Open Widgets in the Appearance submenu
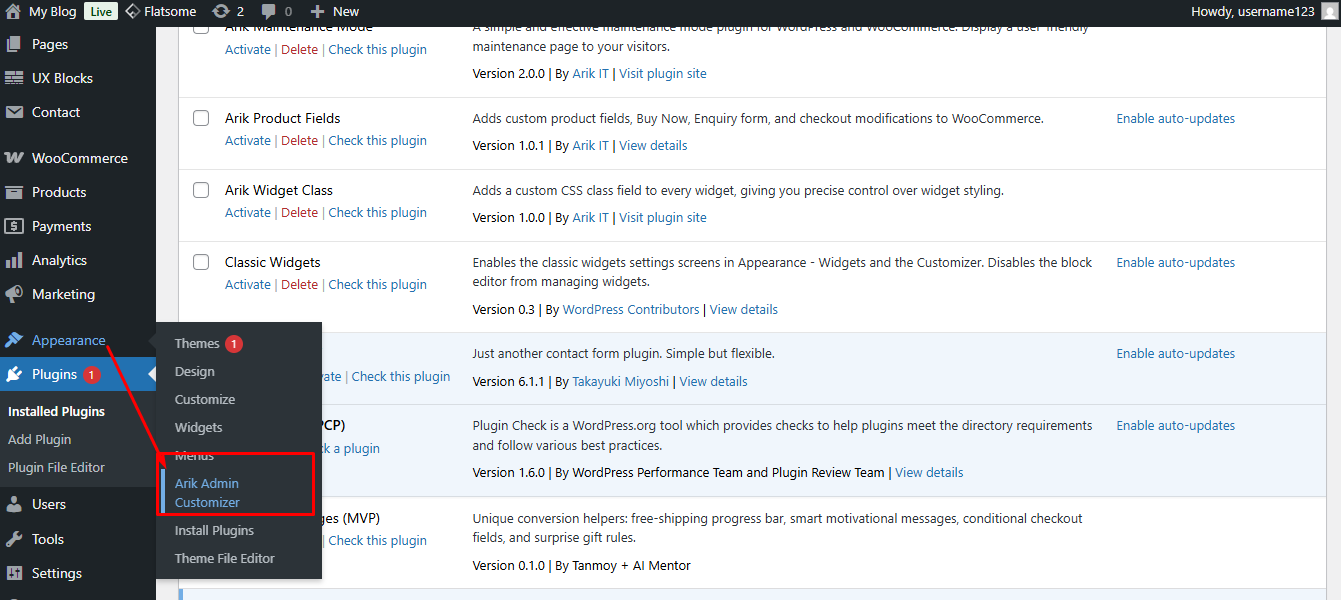 pyautogui.click(x=199, y=427)
